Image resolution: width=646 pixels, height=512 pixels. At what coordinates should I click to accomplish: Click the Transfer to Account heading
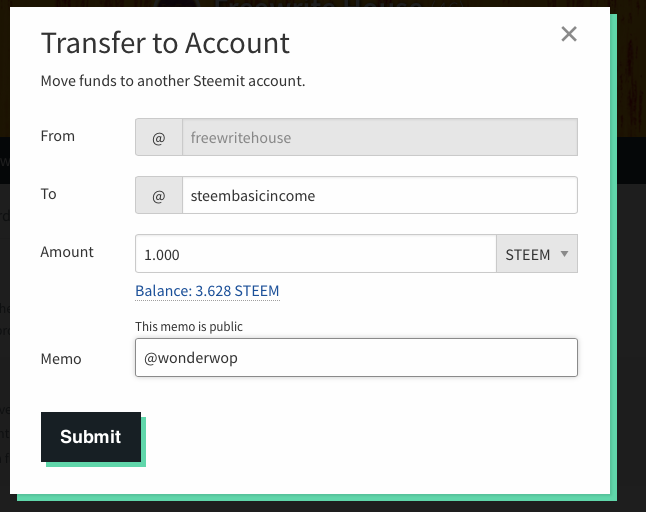tap(165, 43)
